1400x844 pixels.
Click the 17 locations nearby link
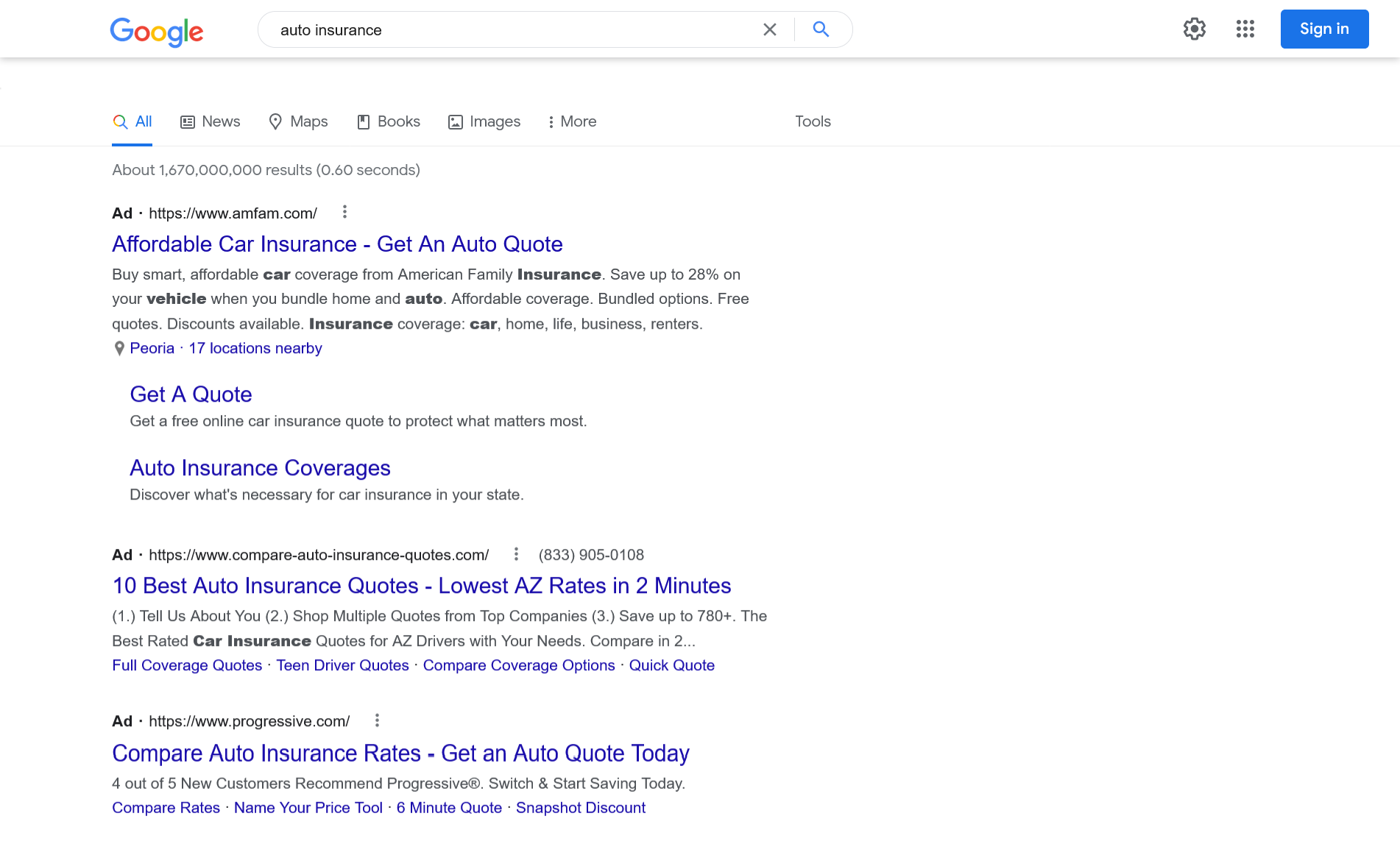point(255,348)
